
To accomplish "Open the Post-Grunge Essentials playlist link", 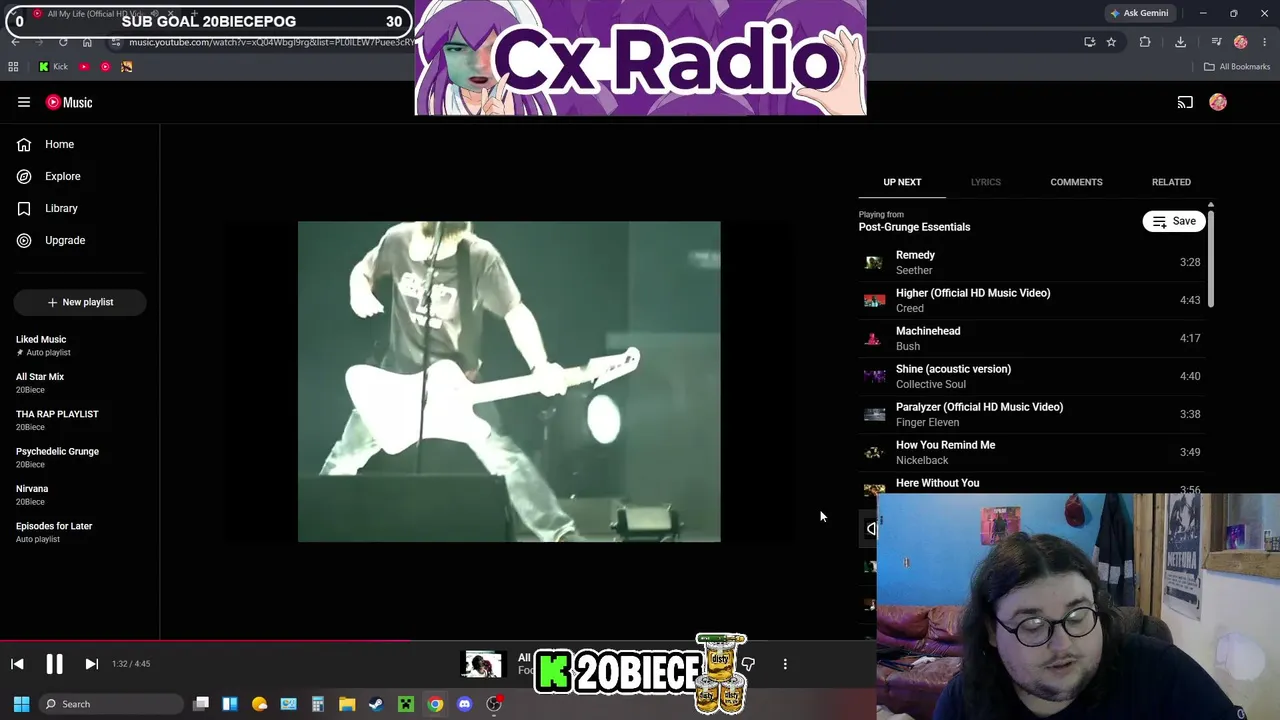I will pyautogui.click(x=914, y=227).
